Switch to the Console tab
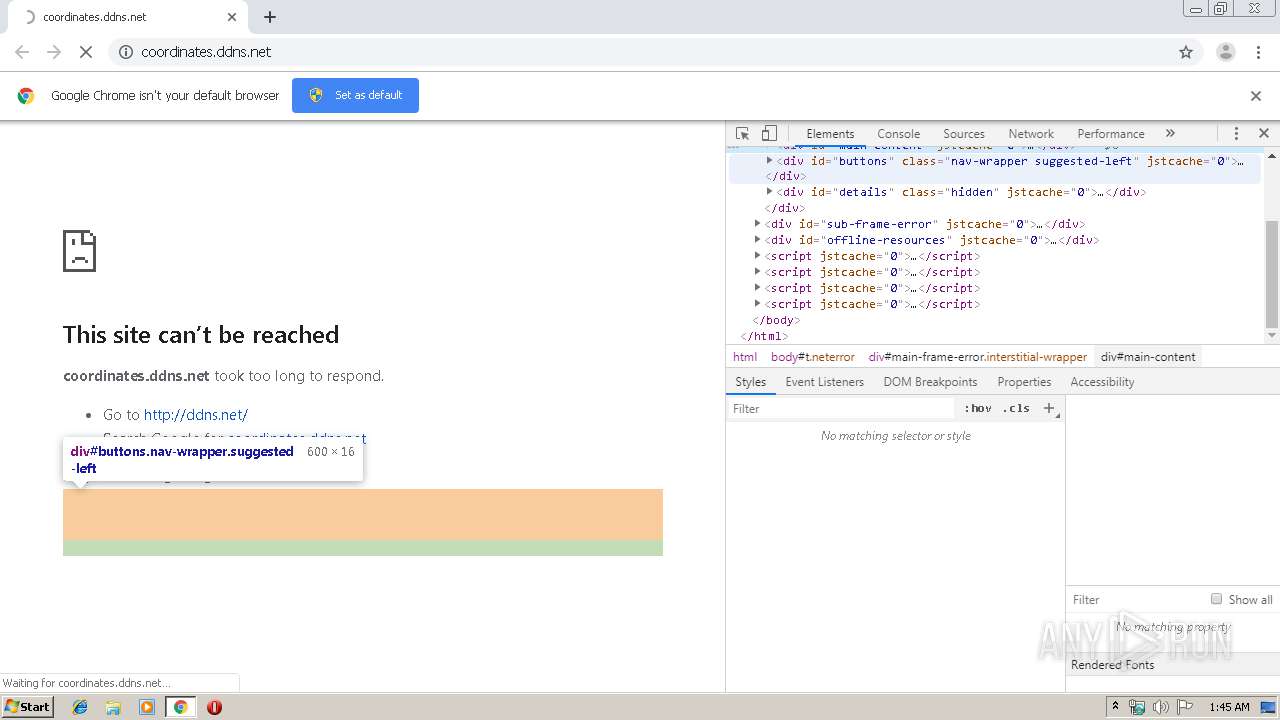 click(898, 134)
